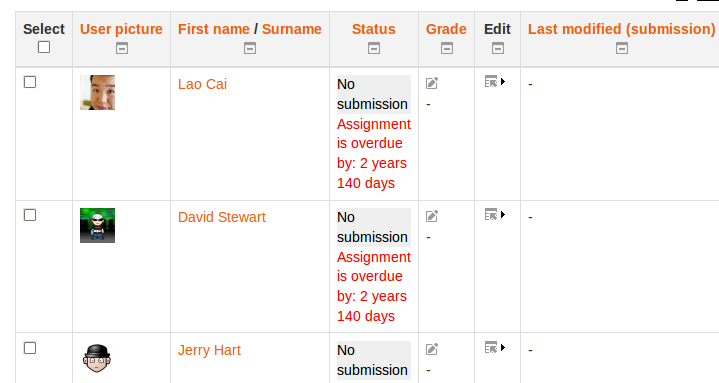The image size is (719, 383).
Task: Open grade editor for David Stewart
Action: point(432,216)
